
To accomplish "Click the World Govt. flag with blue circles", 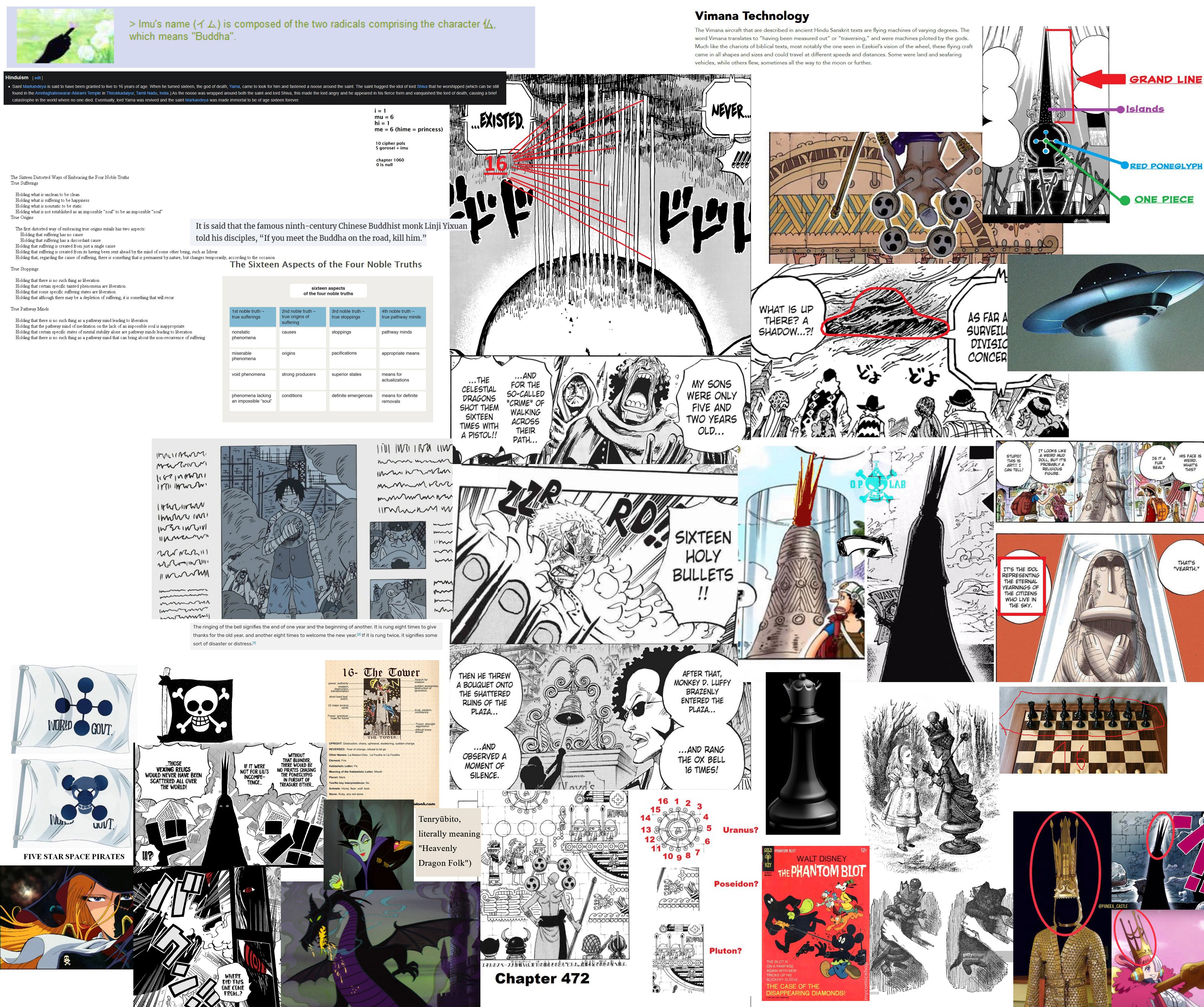I will [x=75, y=708].
